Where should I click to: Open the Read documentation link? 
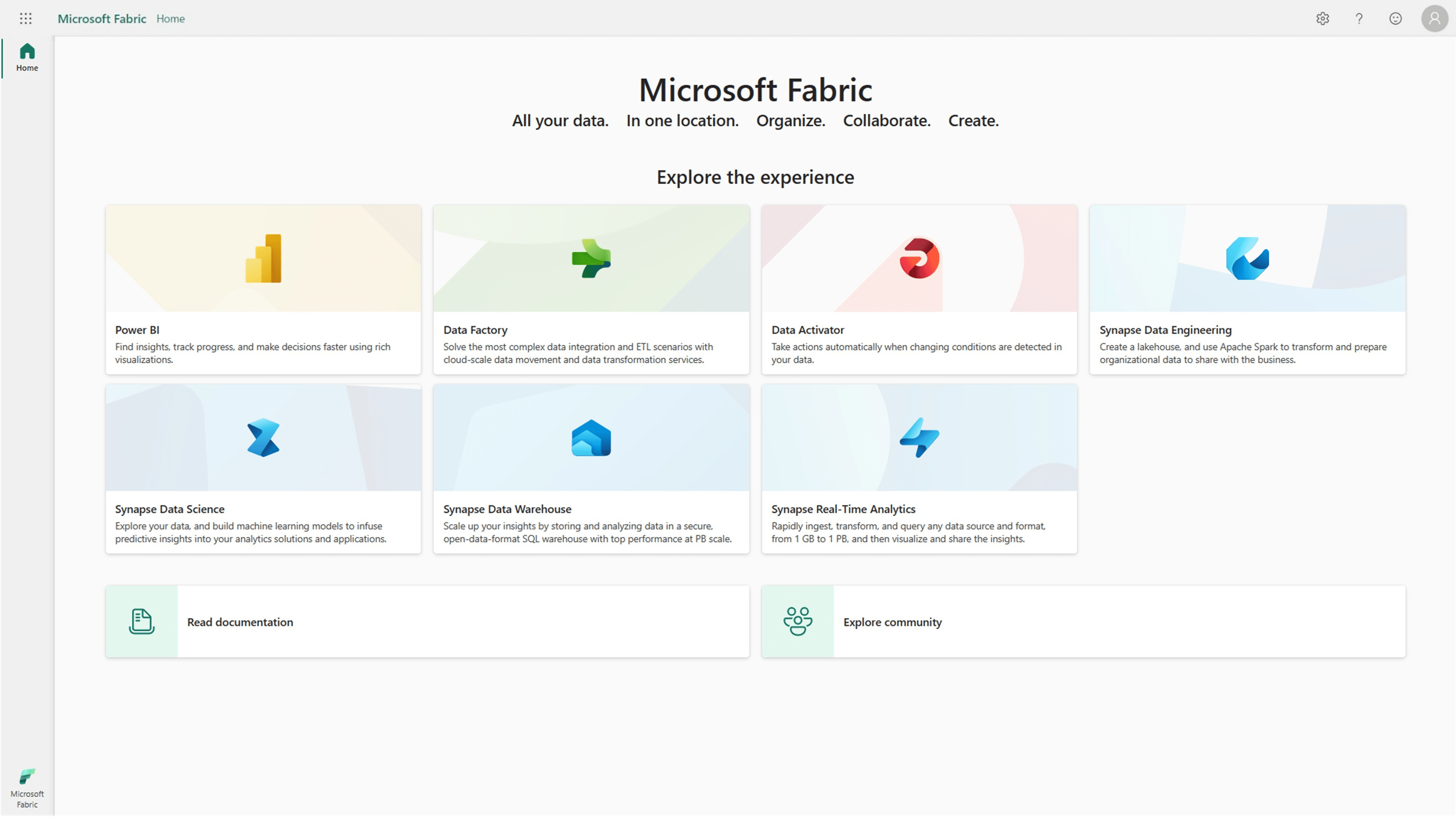(x=240, y=622)
